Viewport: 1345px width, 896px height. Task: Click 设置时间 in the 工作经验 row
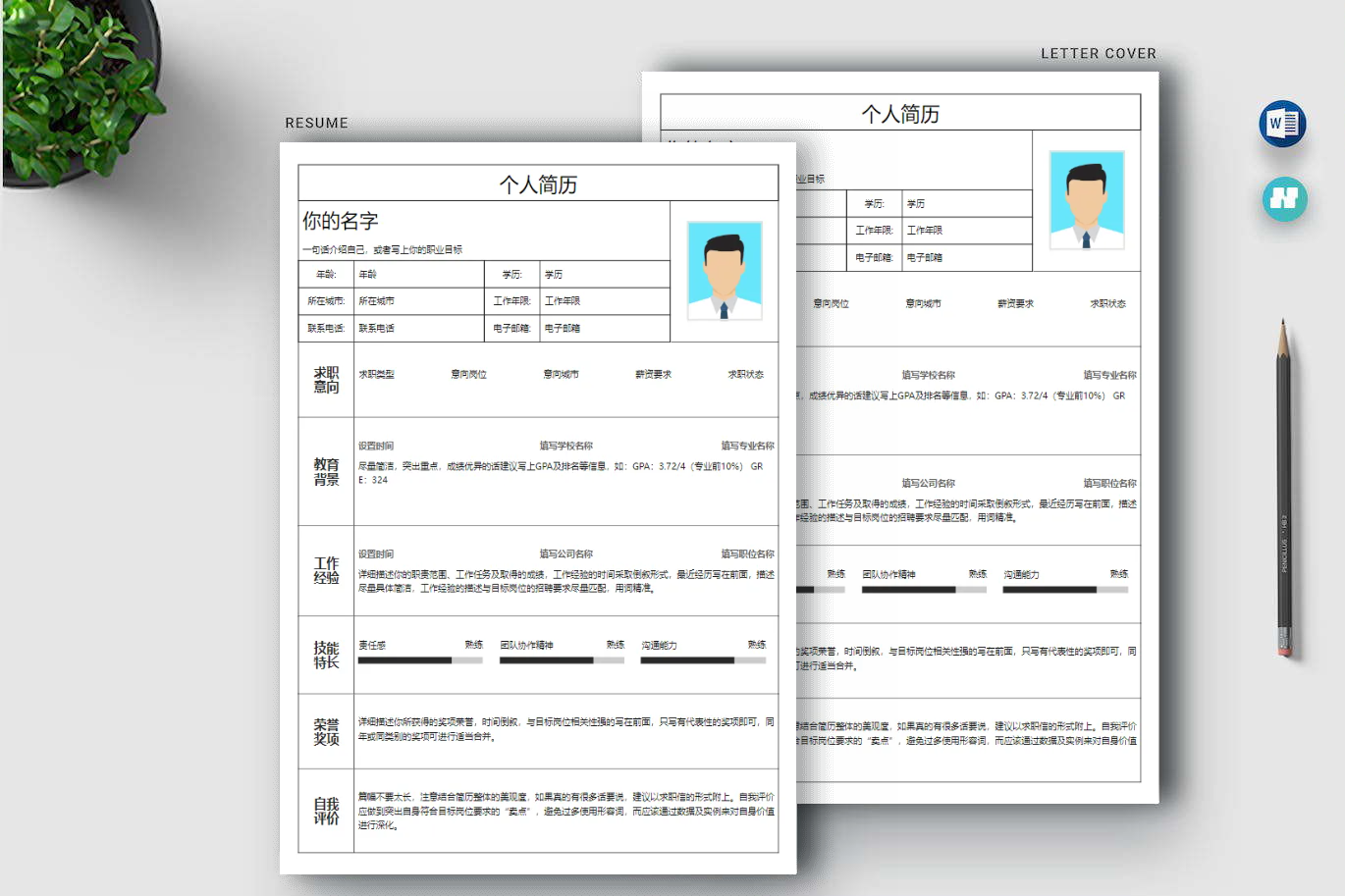point(376,553)
